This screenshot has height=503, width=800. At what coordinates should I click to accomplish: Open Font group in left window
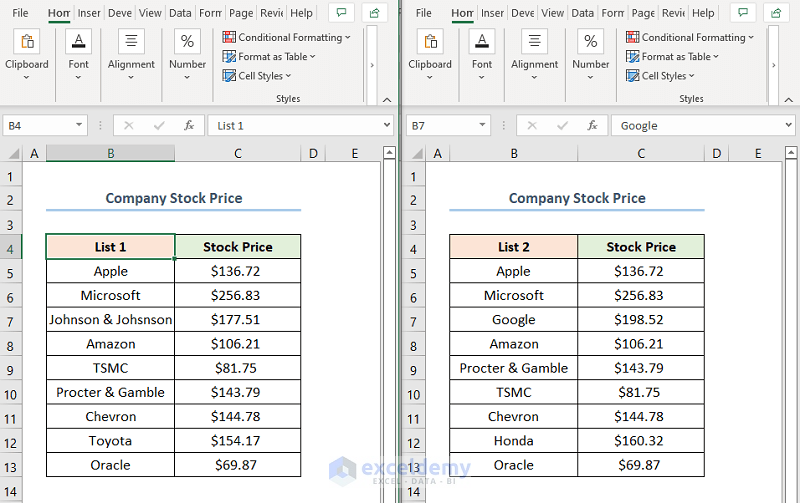[78, 56]
